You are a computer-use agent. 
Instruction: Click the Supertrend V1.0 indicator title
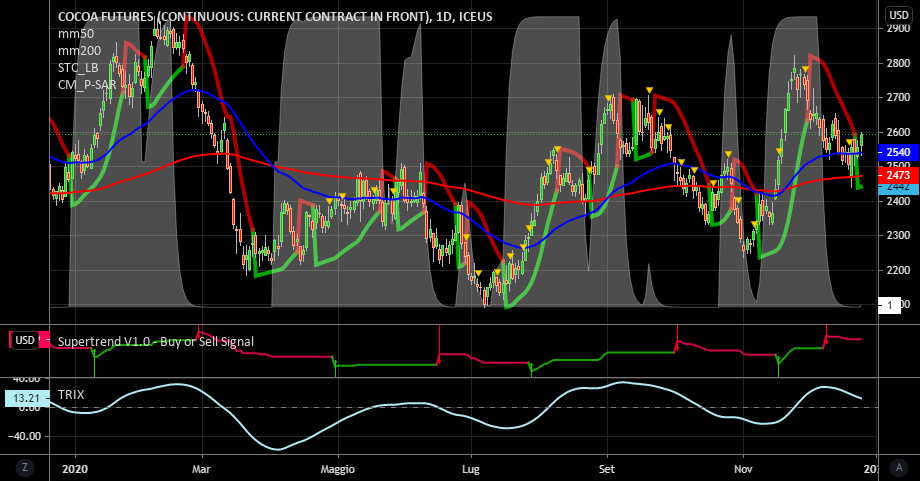pos(155,341)
